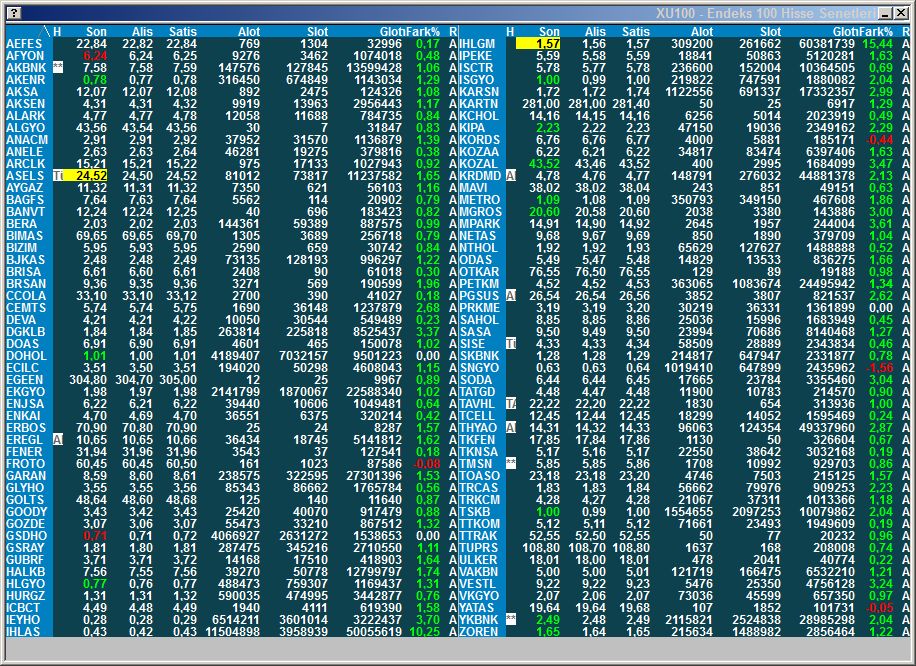Click the -0,44 change in KORDS row

click(879, 140)
